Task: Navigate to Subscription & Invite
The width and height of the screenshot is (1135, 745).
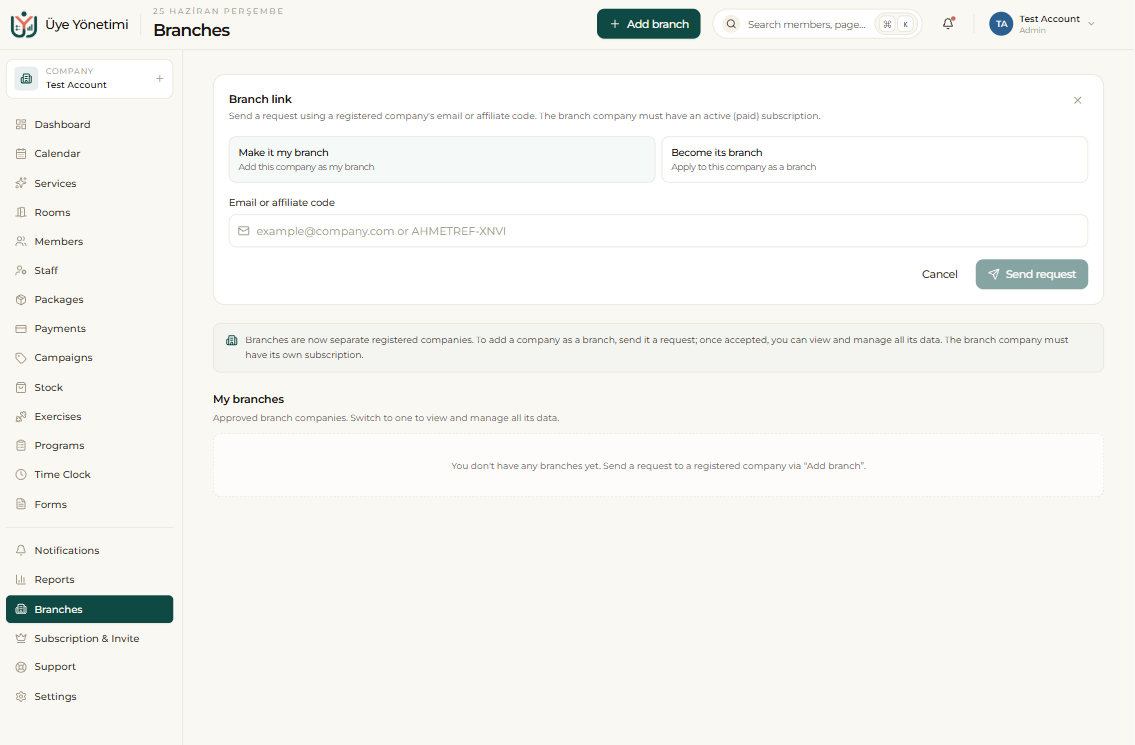Action: [89, 638]
